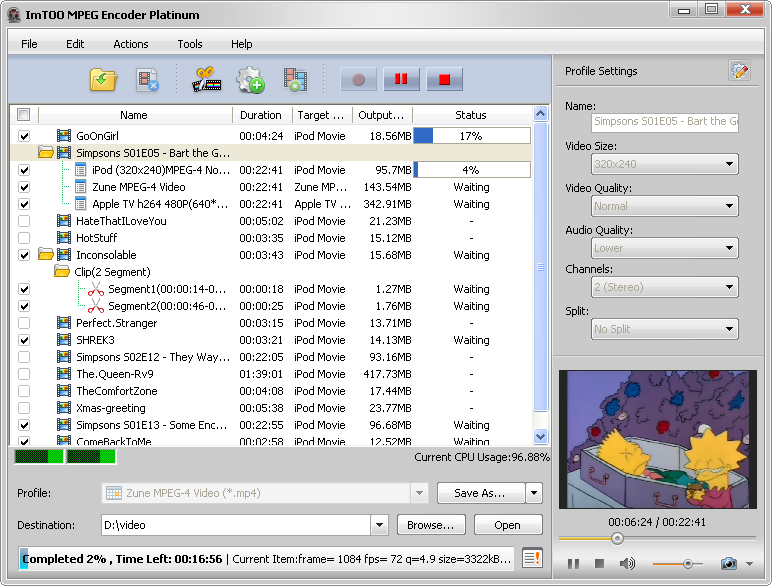772x586 pixels.
Task: Click the Add profile gear icon
Action: pos(250,79)
